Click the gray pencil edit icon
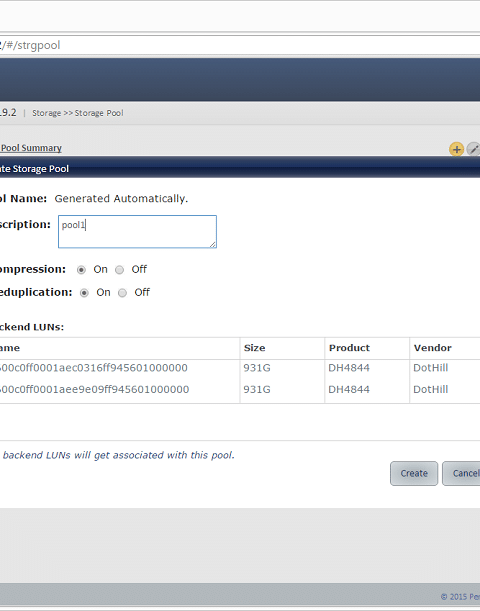Viewport: 480px width, 611px height. [473, 149]
